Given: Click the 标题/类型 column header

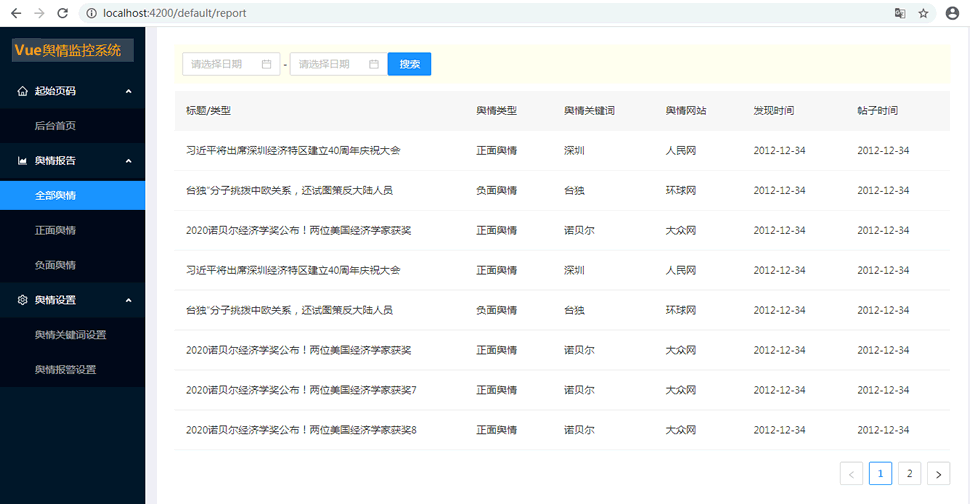Looking at the screenshot, I should click(208, 111).
